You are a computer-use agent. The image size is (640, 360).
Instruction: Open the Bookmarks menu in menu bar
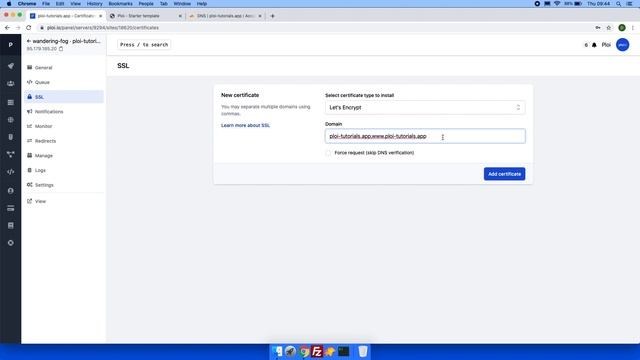[x=120, y=4]
